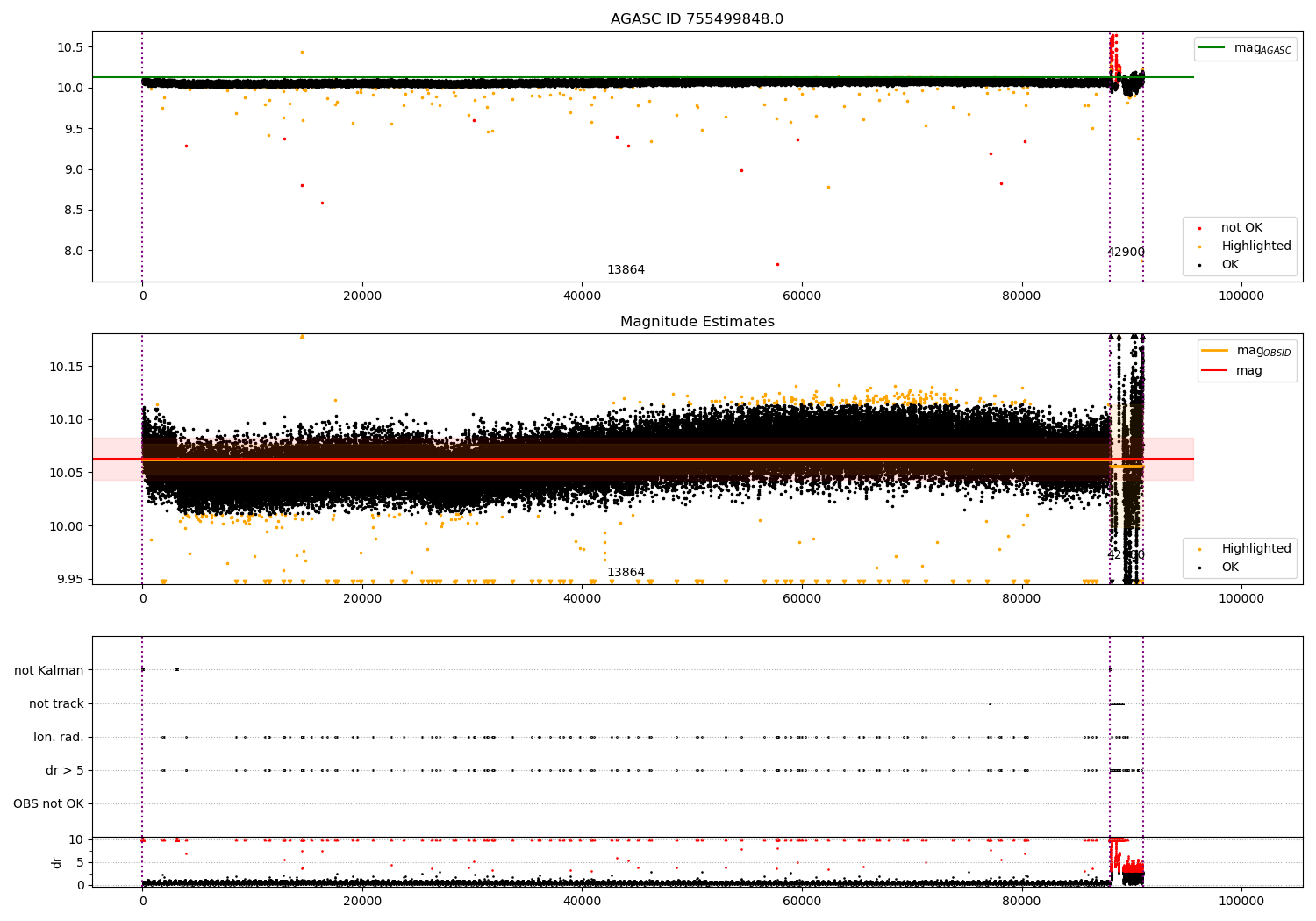Click the 9.5 y-tick on the top plot

pos(74,129)
